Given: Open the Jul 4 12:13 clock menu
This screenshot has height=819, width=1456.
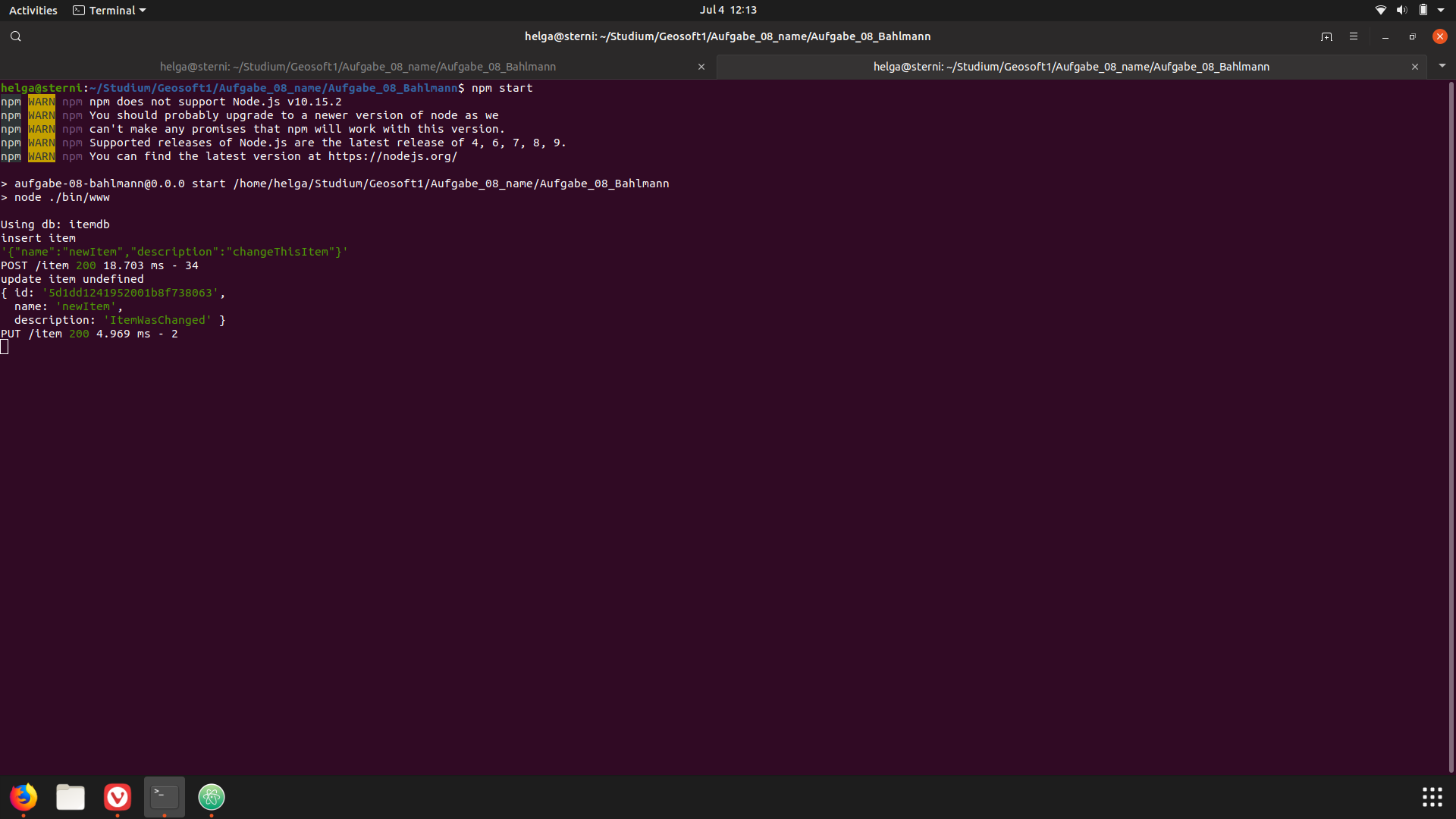Looking at the screenshot, I should pos(728,10).
